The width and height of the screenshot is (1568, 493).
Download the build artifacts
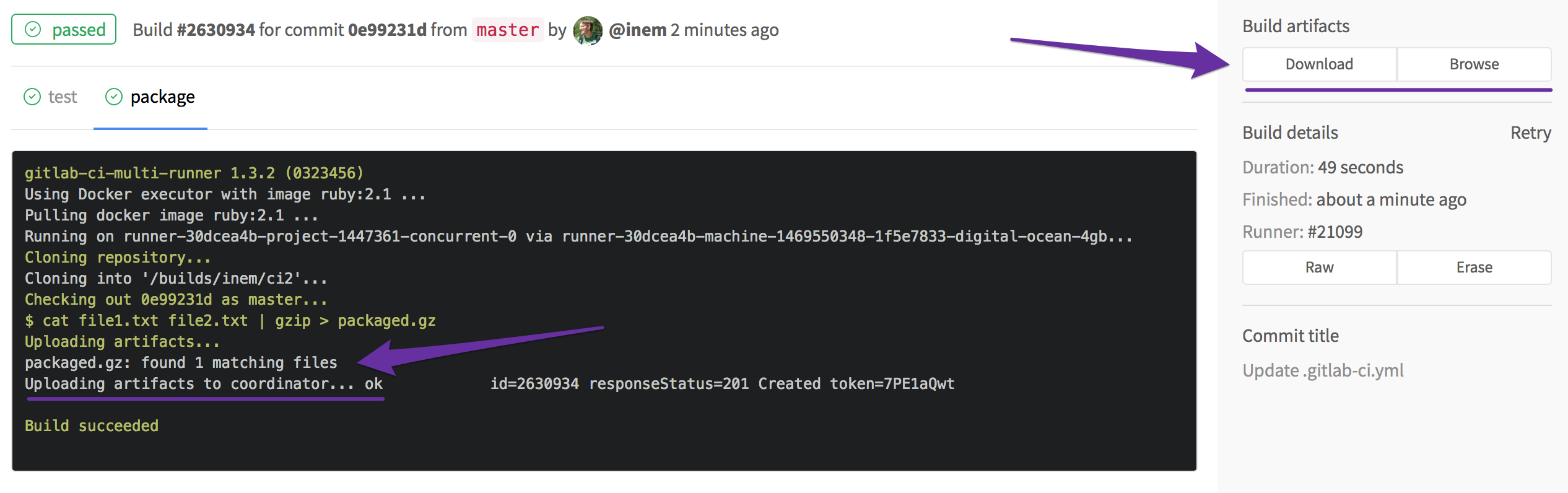[1319, 64]
